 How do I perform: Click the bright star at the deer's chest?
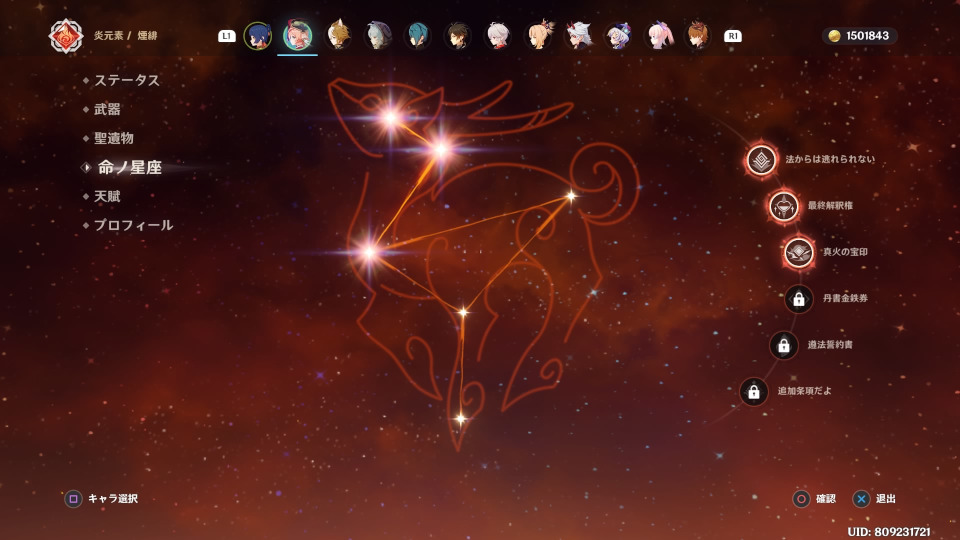(370, 252)
